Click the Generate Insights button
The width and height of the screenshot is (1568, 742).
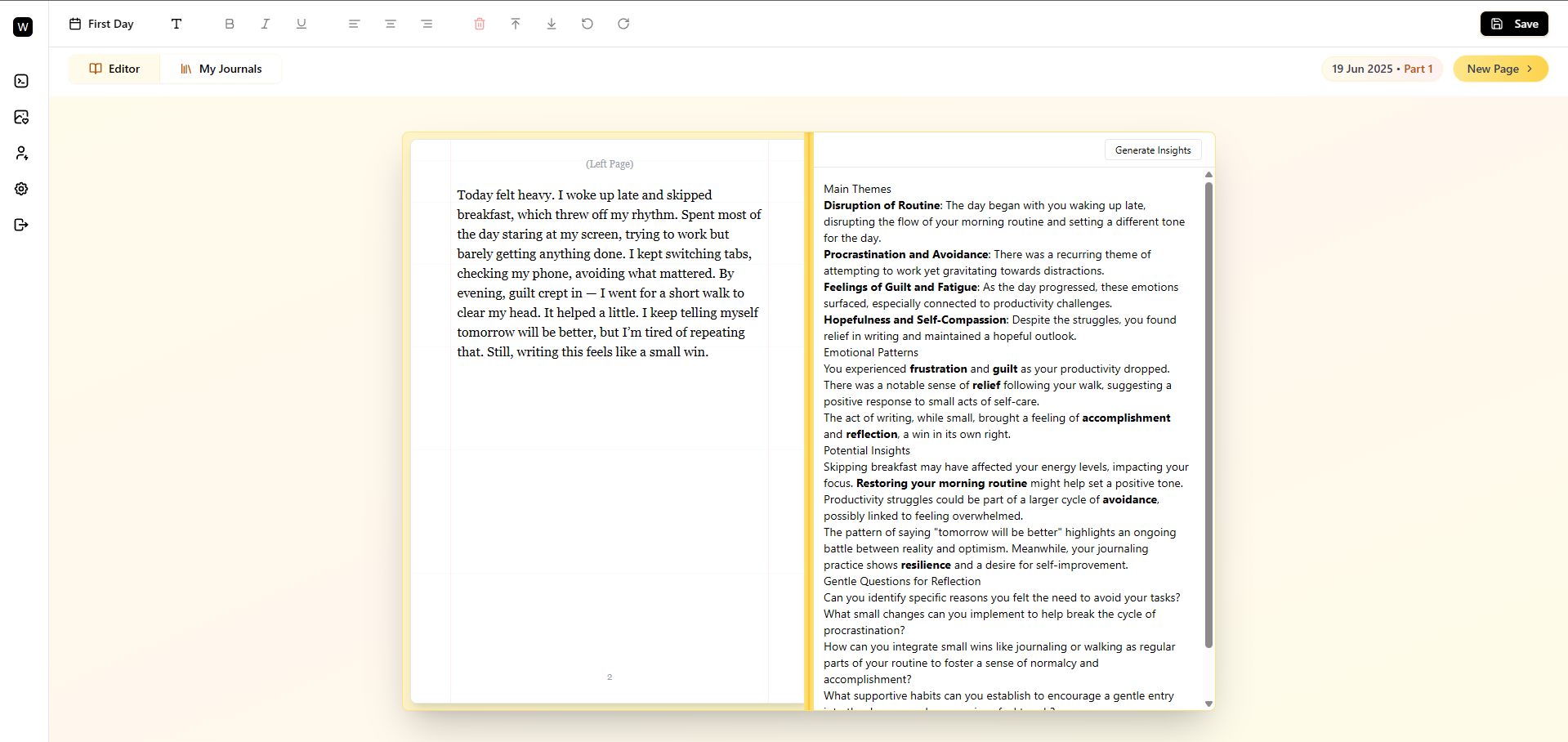(x=1152, y=150)
